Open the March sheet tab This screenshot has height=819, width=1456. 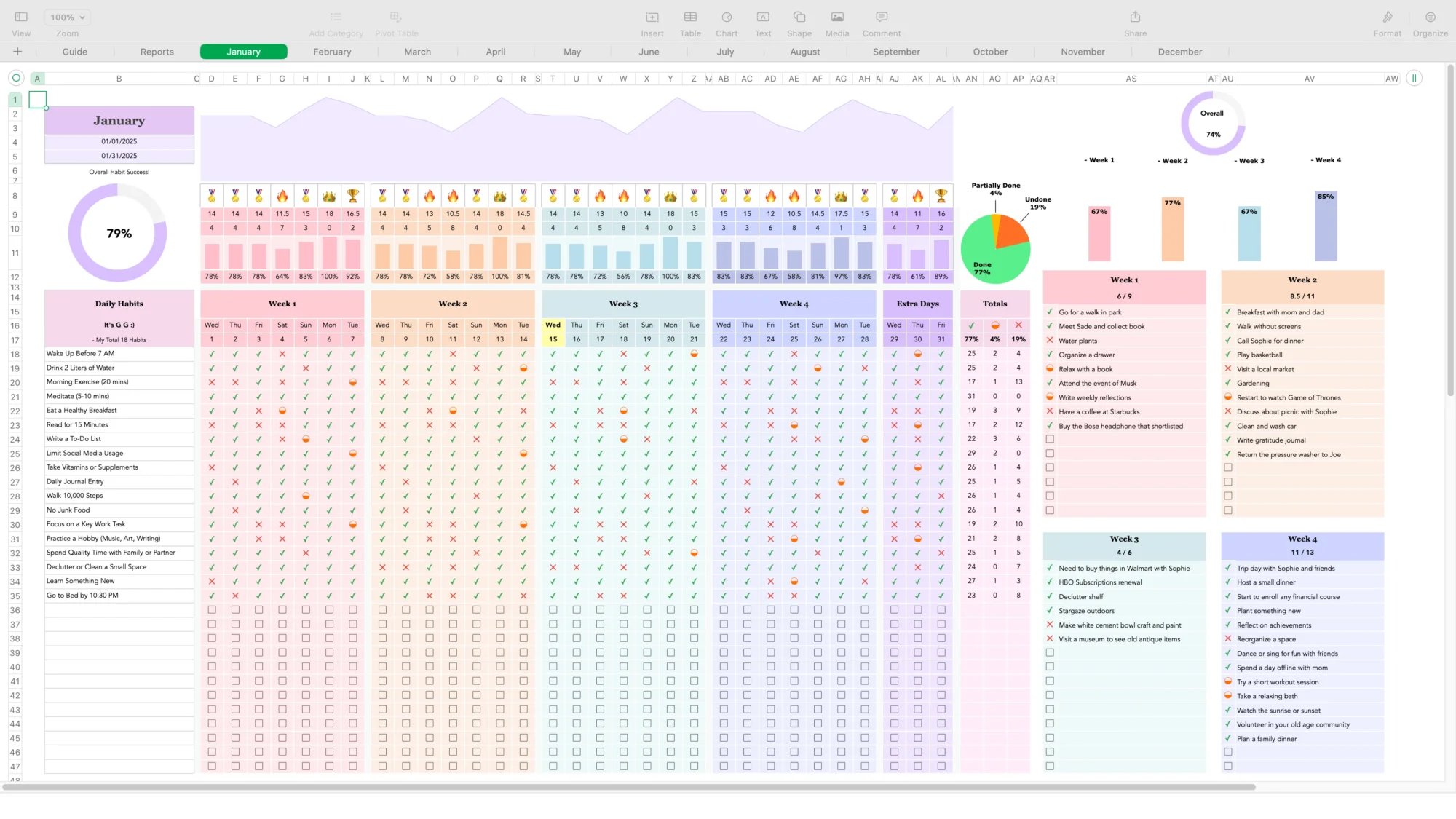point(418,52)
